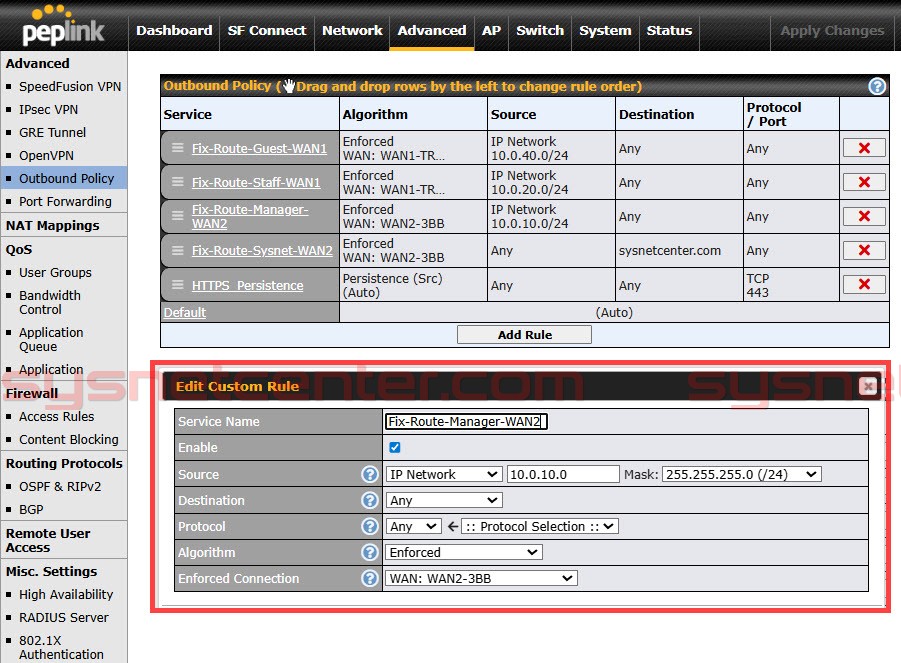Grab the drag handle for Fix-Route-Sysnet-WAN2

[178, 250]
